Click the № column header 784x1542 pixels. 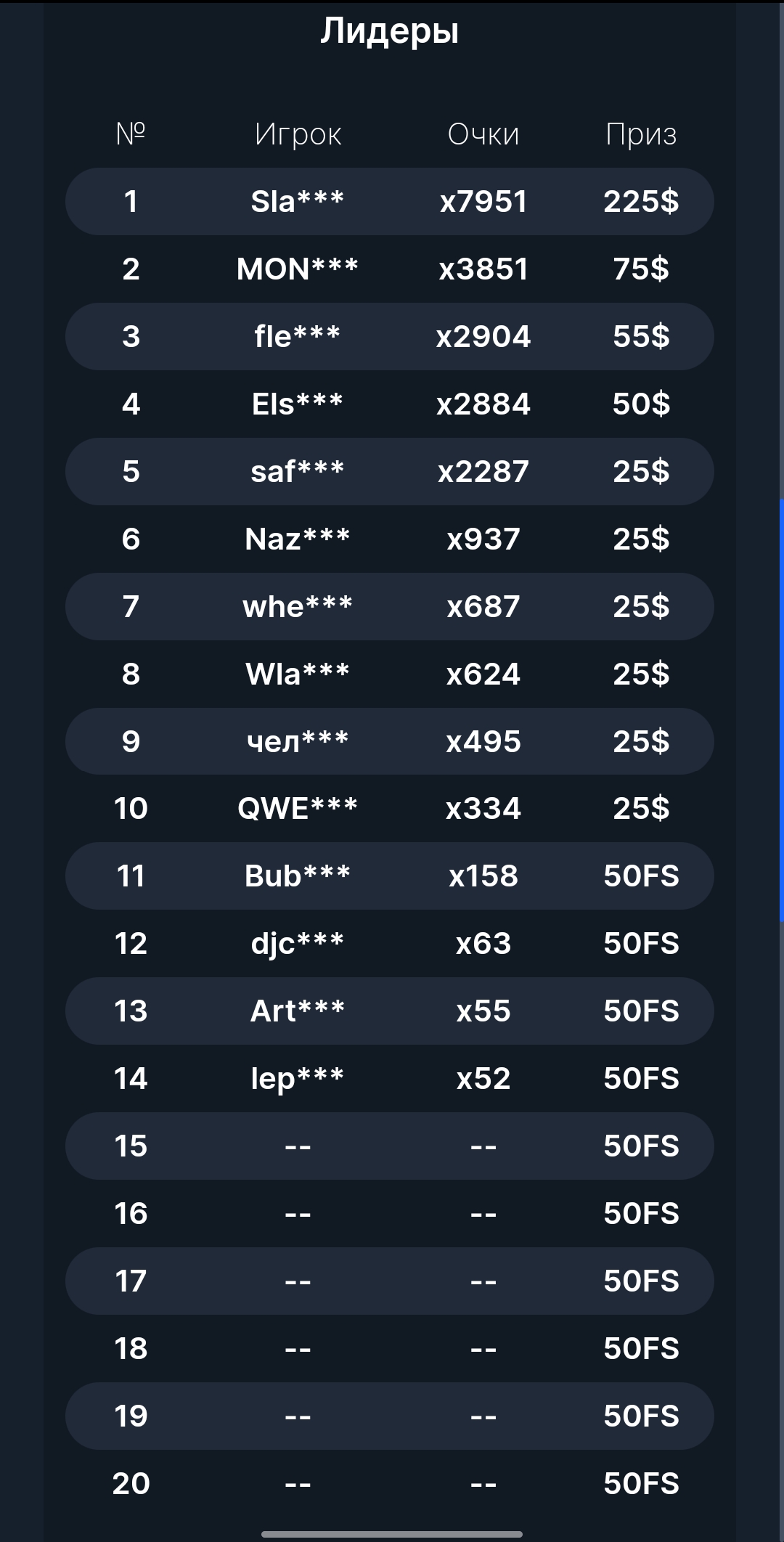click(x=131, y=134)
